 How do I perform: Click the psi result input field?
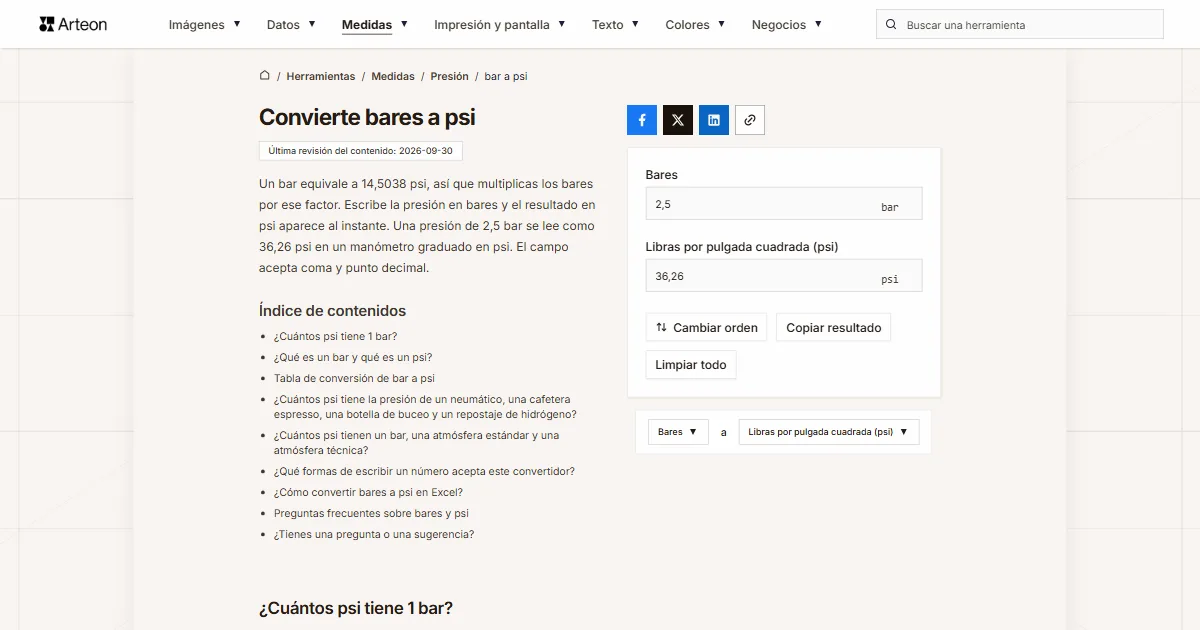[784, 276]
